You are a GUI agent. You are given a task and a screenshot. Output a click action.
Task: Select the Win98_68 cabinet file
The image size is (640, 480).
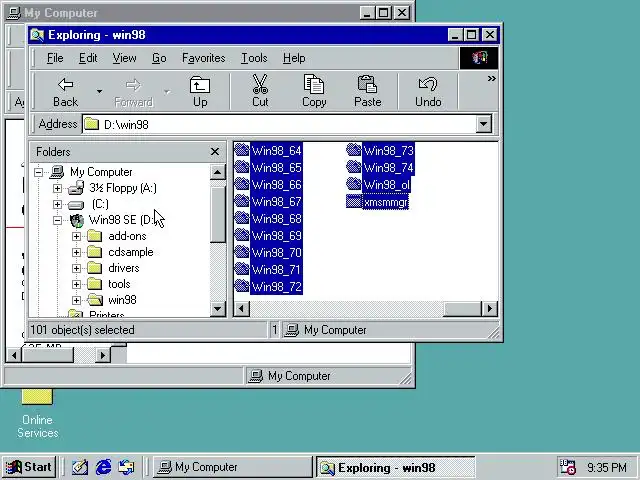point(269,219)
